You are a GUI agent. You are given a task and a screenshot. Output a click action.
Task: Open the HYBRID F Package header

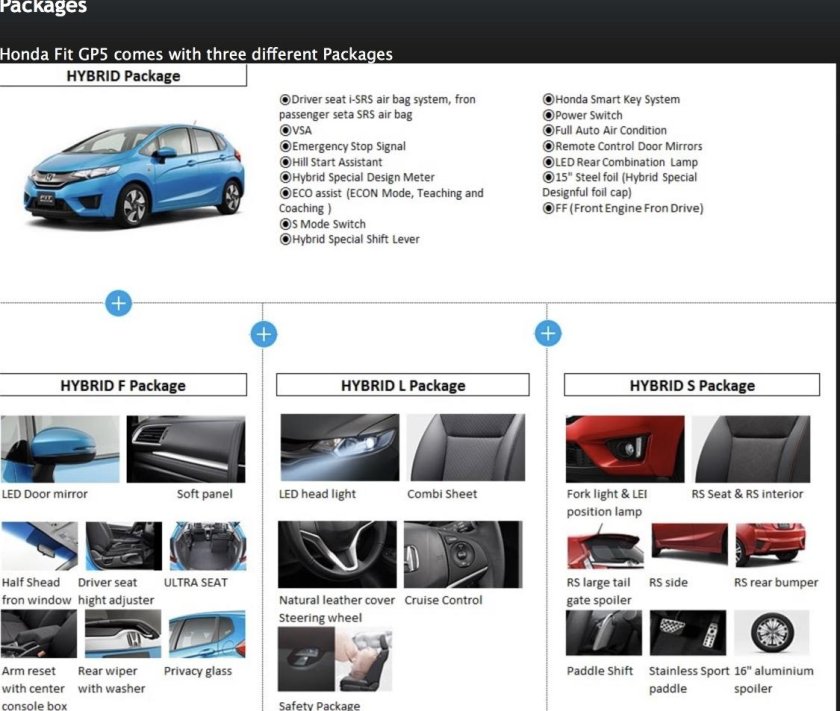[x=125, y=385]
